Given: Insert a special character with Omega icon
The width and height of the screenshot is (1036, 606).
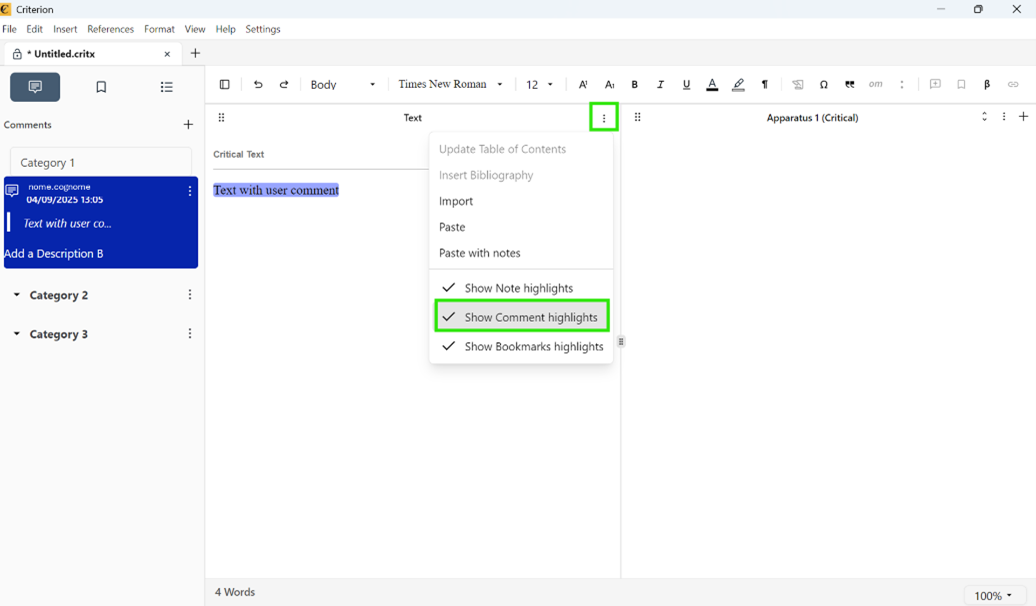Looking at the screenshot, I should (x=824, y=85).
